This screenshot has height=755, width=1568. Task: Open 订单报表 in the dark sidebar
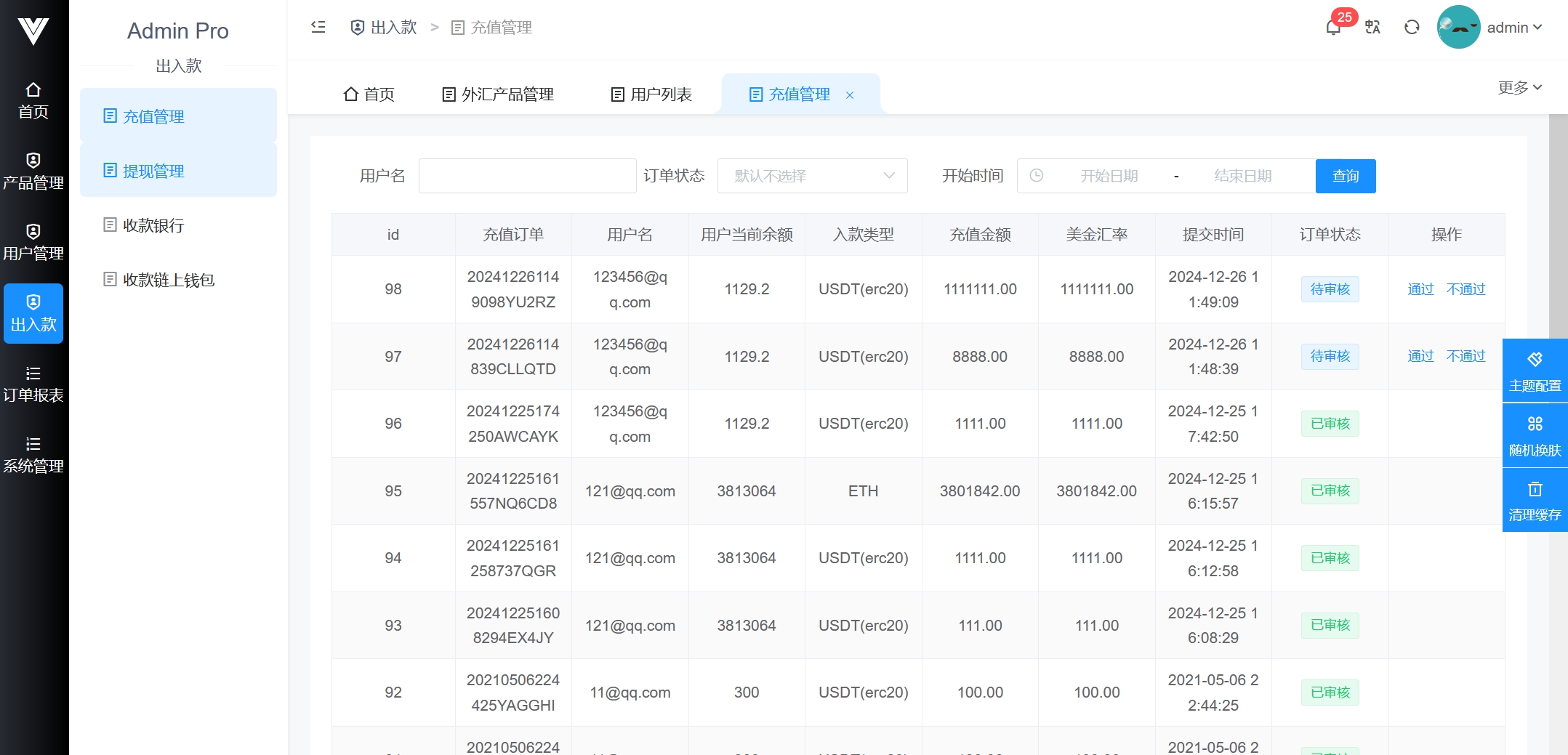(x=33, y=384)
